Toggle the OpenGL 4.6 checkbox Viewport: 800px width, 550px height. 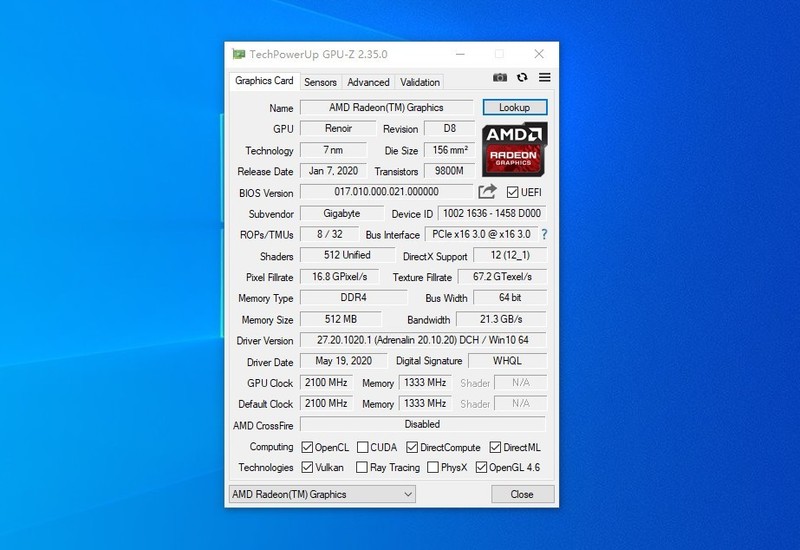[x=481, y=467]
